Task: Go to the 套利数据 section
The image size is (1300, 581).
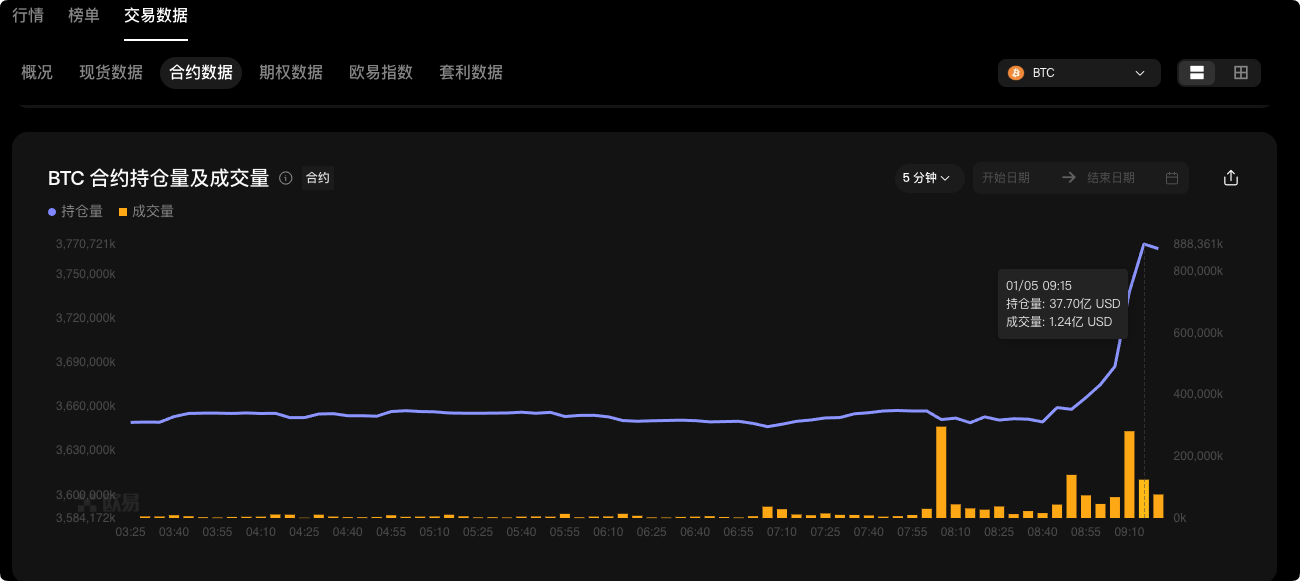Action: tap(471, 72)
